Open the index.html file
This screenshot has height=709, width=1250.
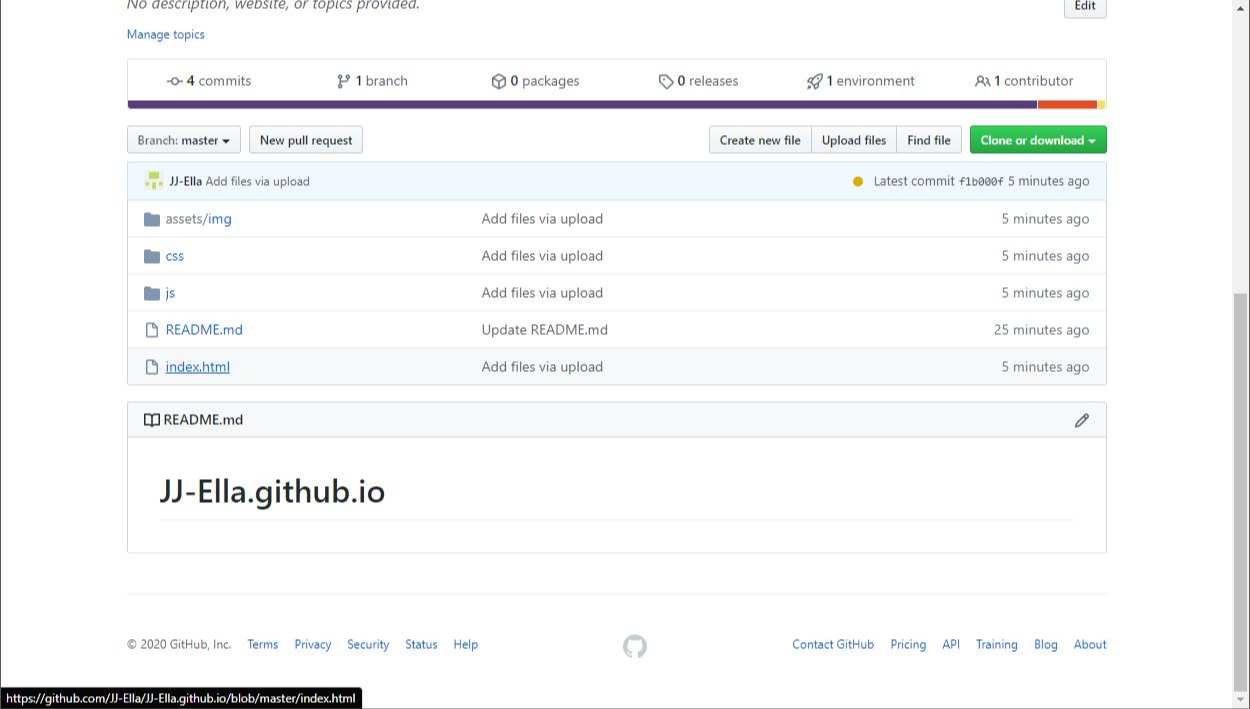point(198,367)
